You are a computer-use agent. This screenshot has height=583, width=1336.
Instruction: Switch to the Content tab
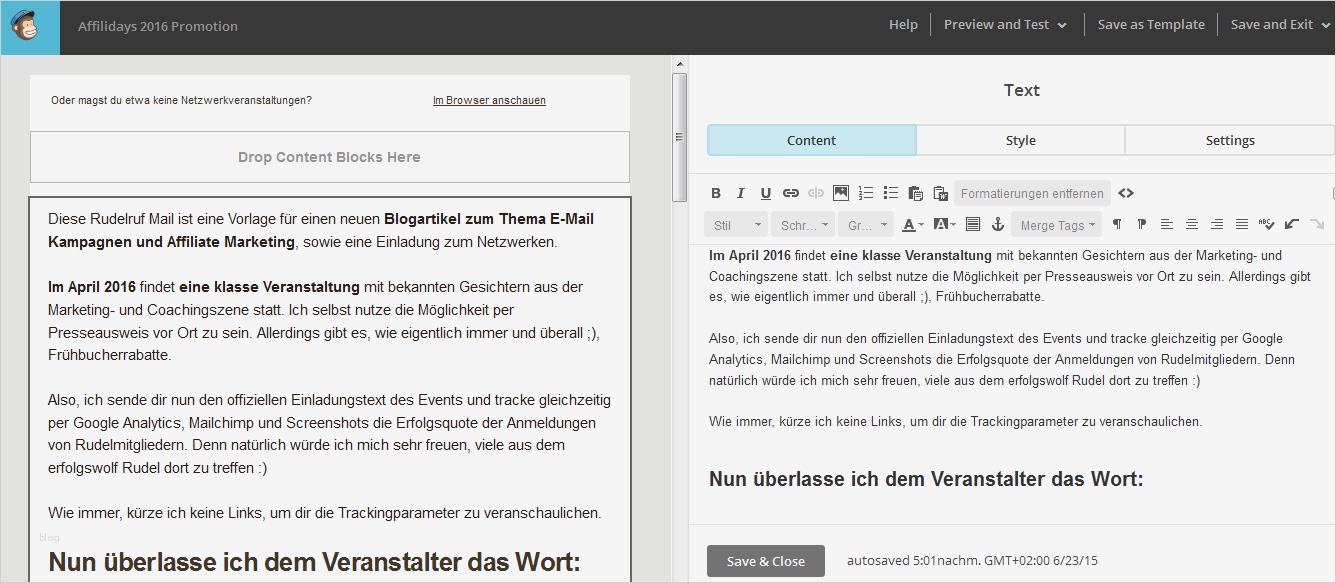(811, 140)
